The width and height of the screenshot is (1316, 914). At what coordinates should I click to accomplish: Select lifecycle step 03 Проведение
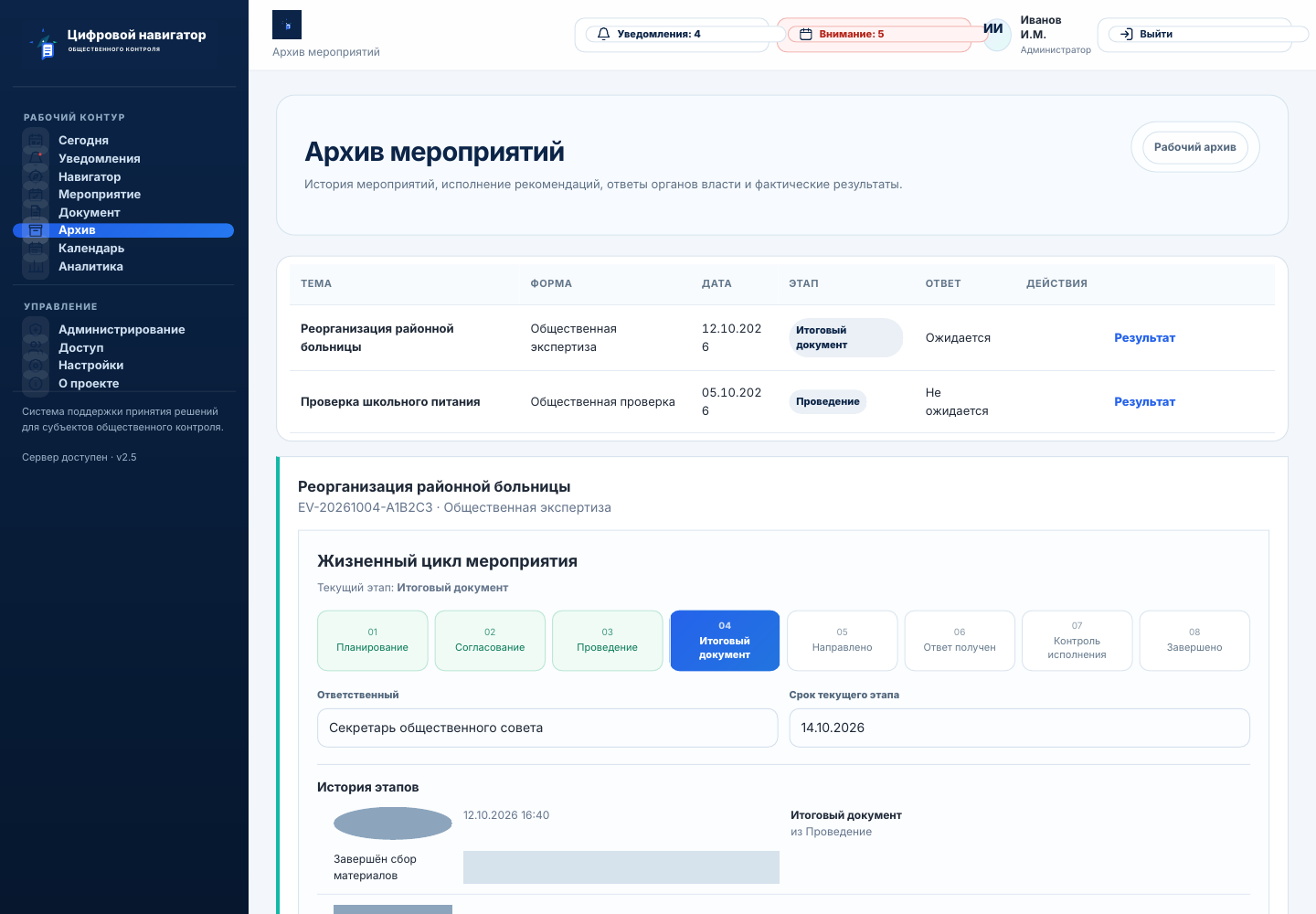[608, 641]
